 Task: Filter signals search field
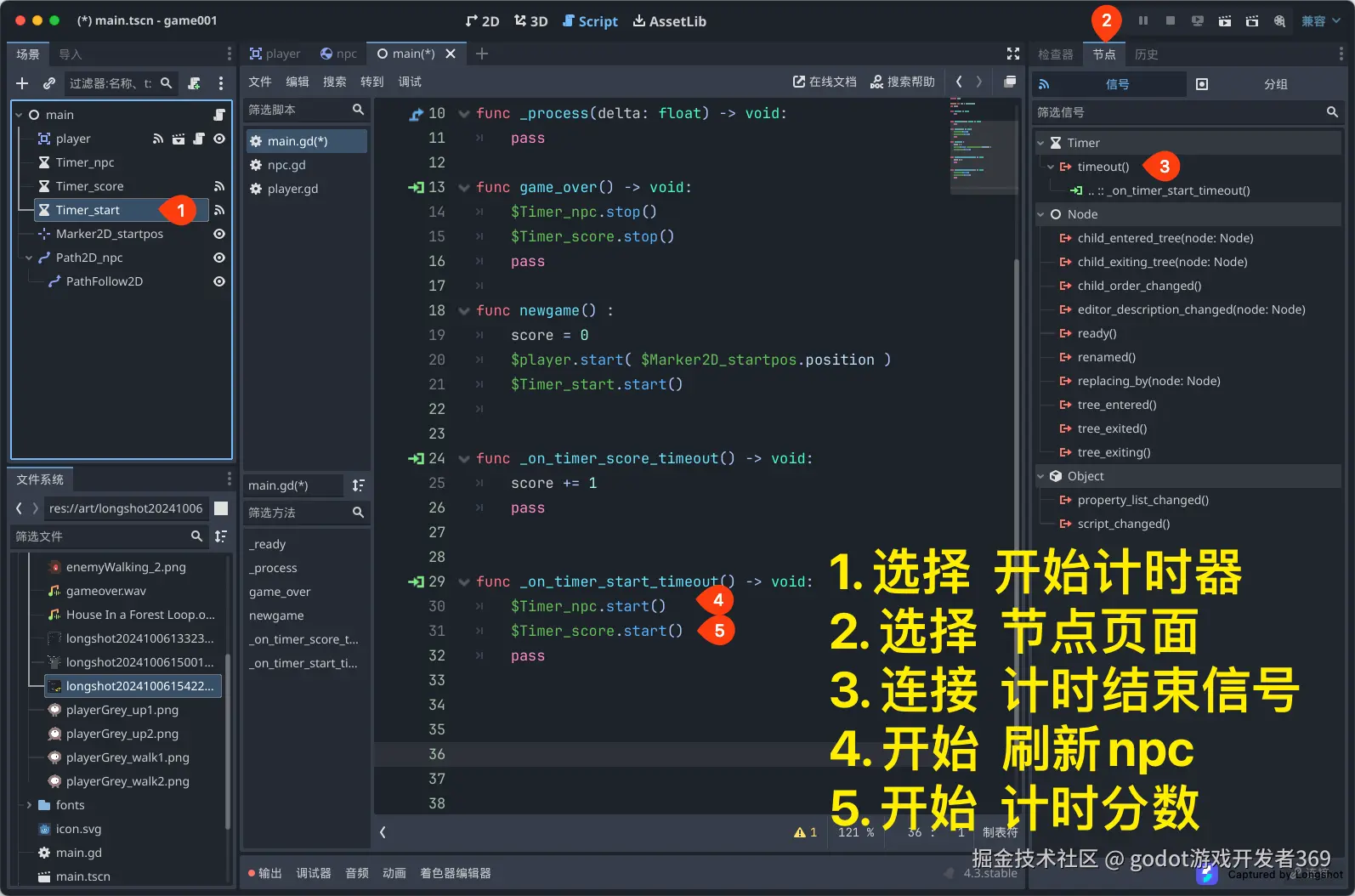(x=1187, y=112)
